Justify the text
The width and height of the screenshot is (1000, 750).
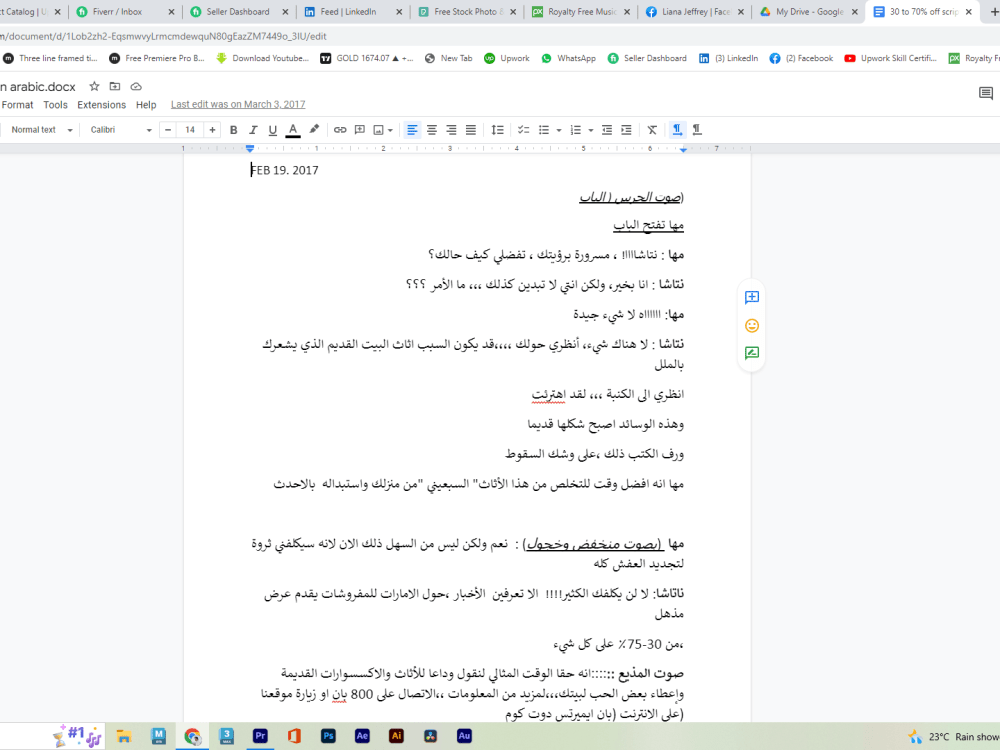click(x=471, y=130)
